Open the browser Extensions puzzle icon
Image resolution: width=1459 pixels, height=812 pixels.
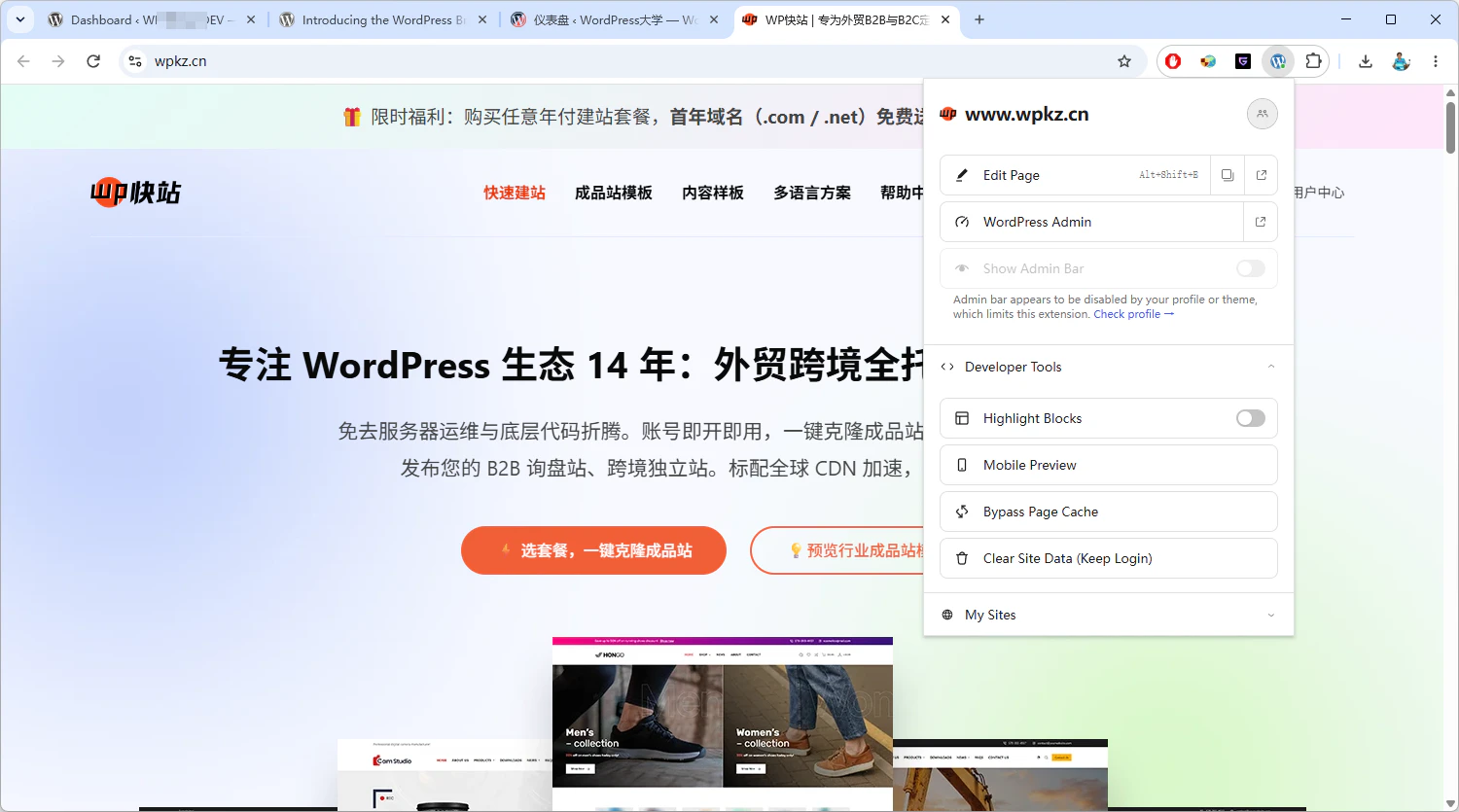tap(1313, 61)
